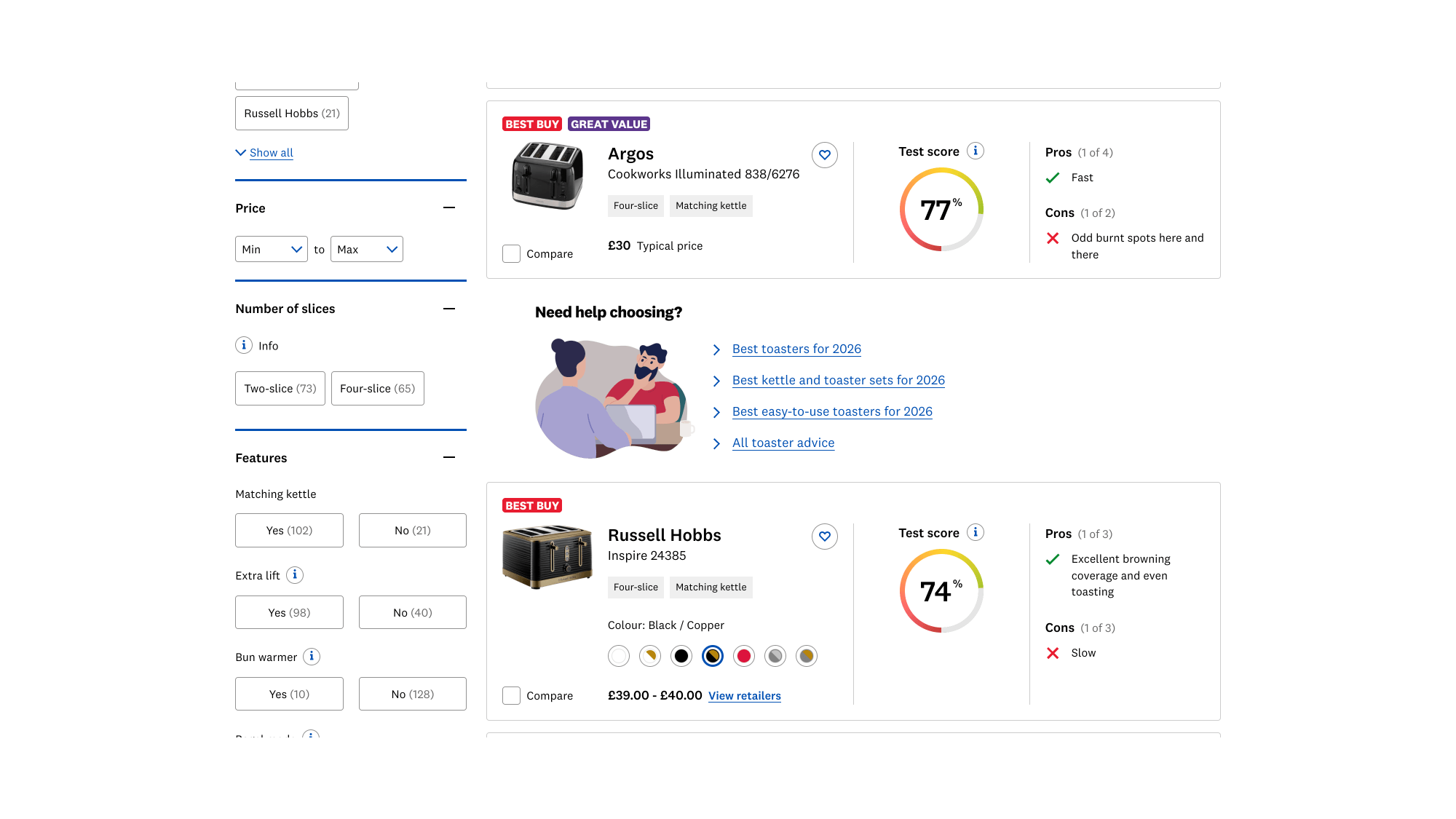Open Extra lift info icon

point(295,575)
